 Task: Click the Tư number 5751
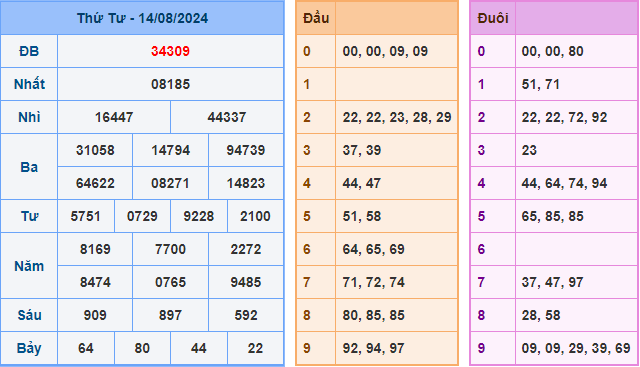click(85, 216)
